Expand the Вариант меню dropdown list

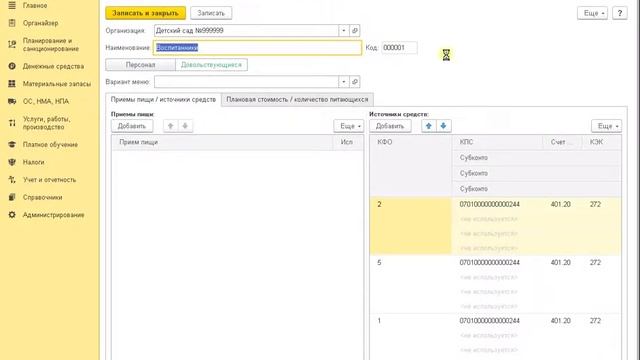click(x=344, y=82)
